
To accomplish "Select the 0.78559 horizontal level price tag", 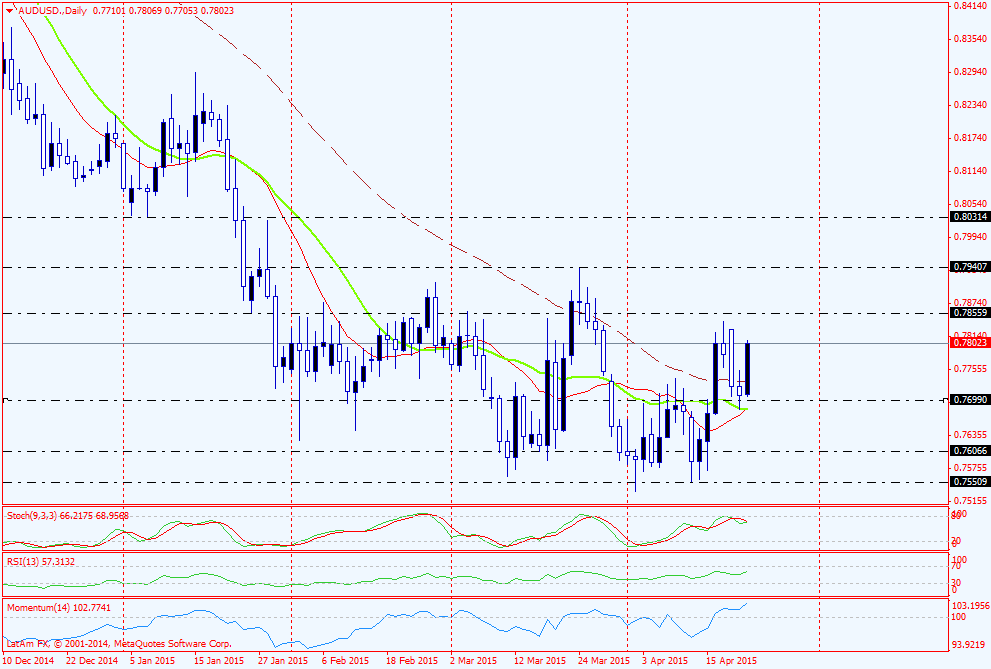I will click(969, 313).
